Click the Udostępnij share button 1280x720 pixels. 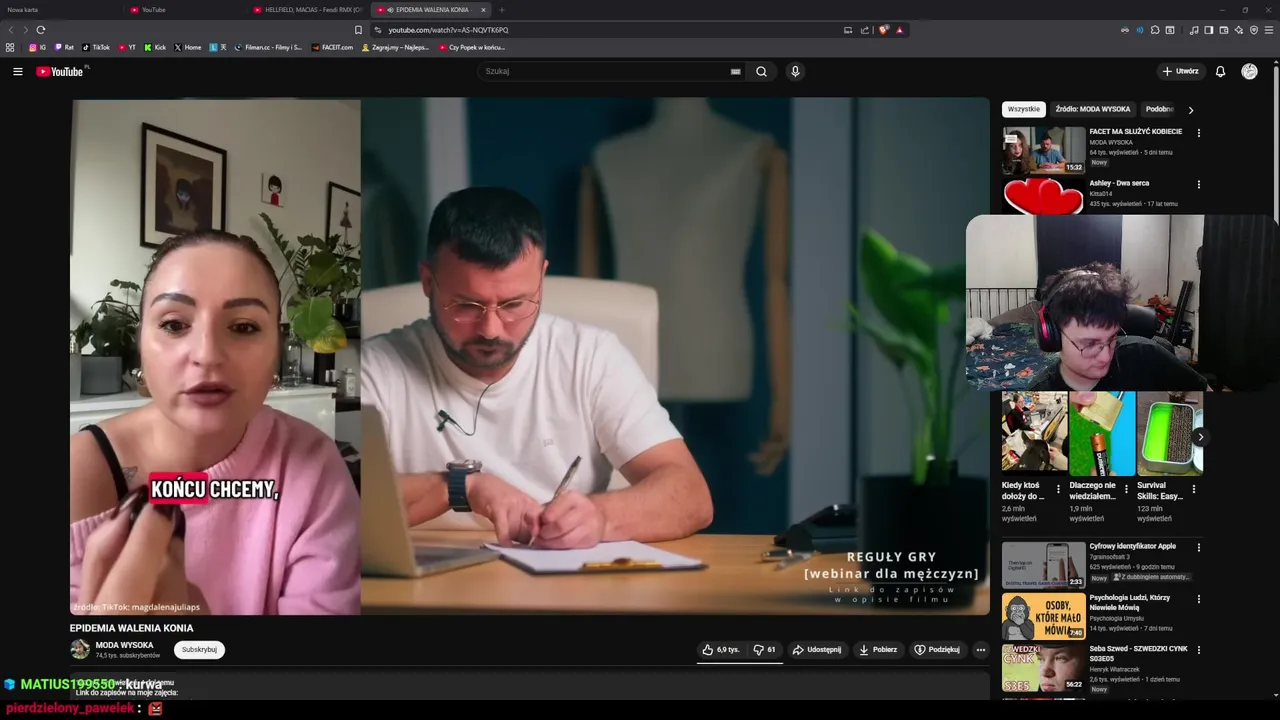[816, 649]
